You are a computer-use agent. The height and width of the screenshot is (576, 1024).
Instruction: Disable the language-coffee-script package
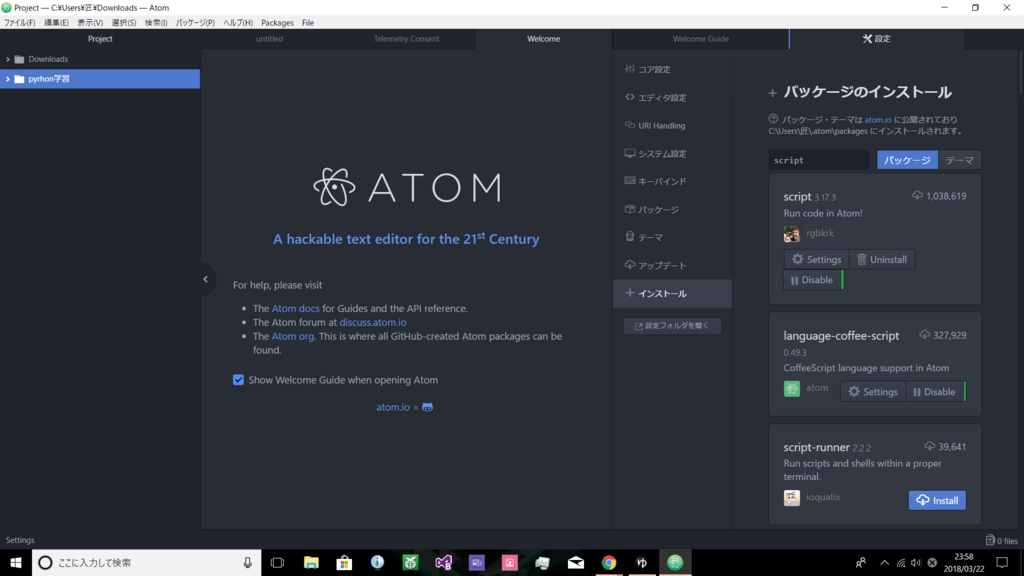(934, 392)
